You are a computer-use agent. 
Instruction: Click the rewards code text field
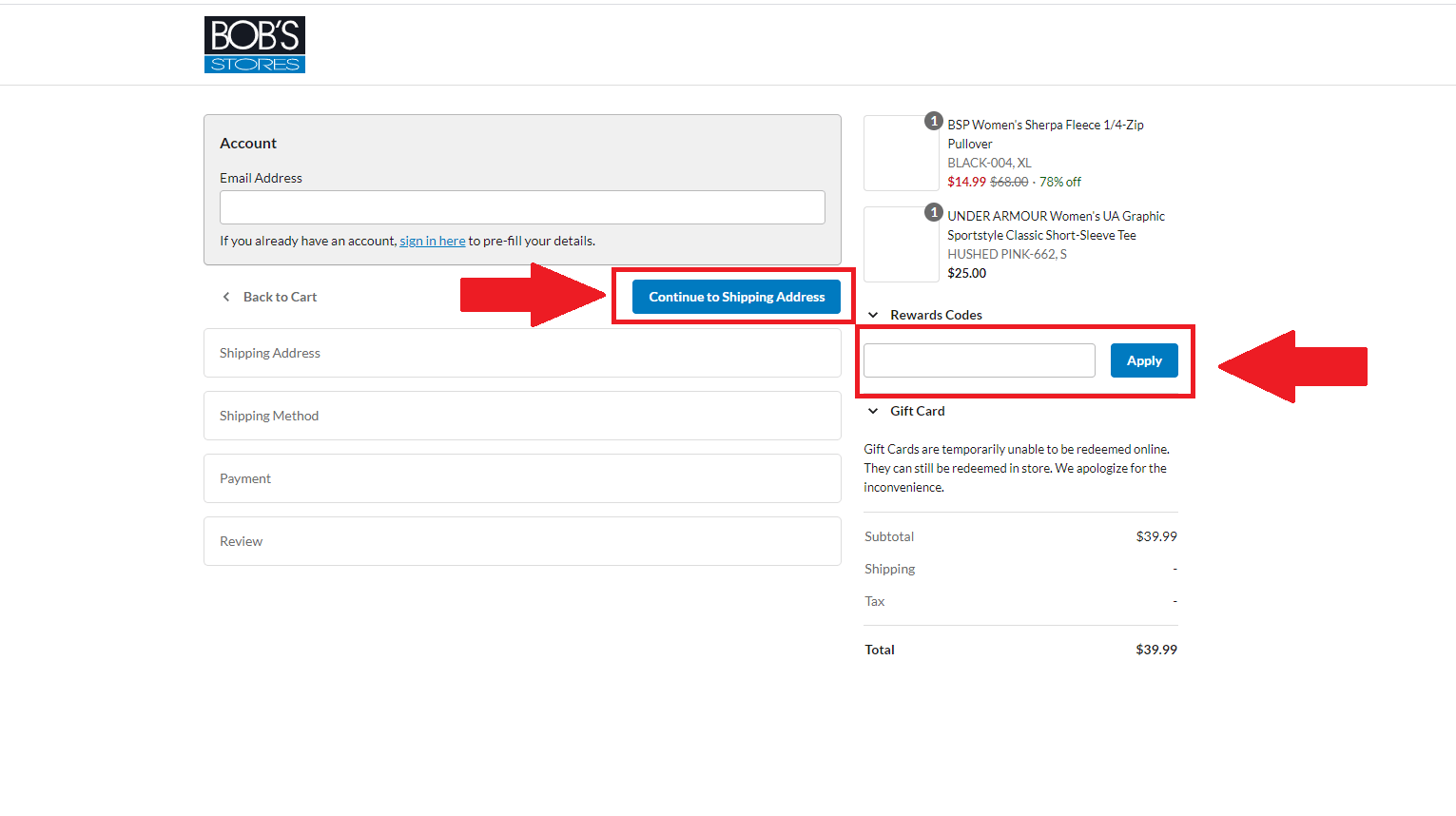coord(979,360)
